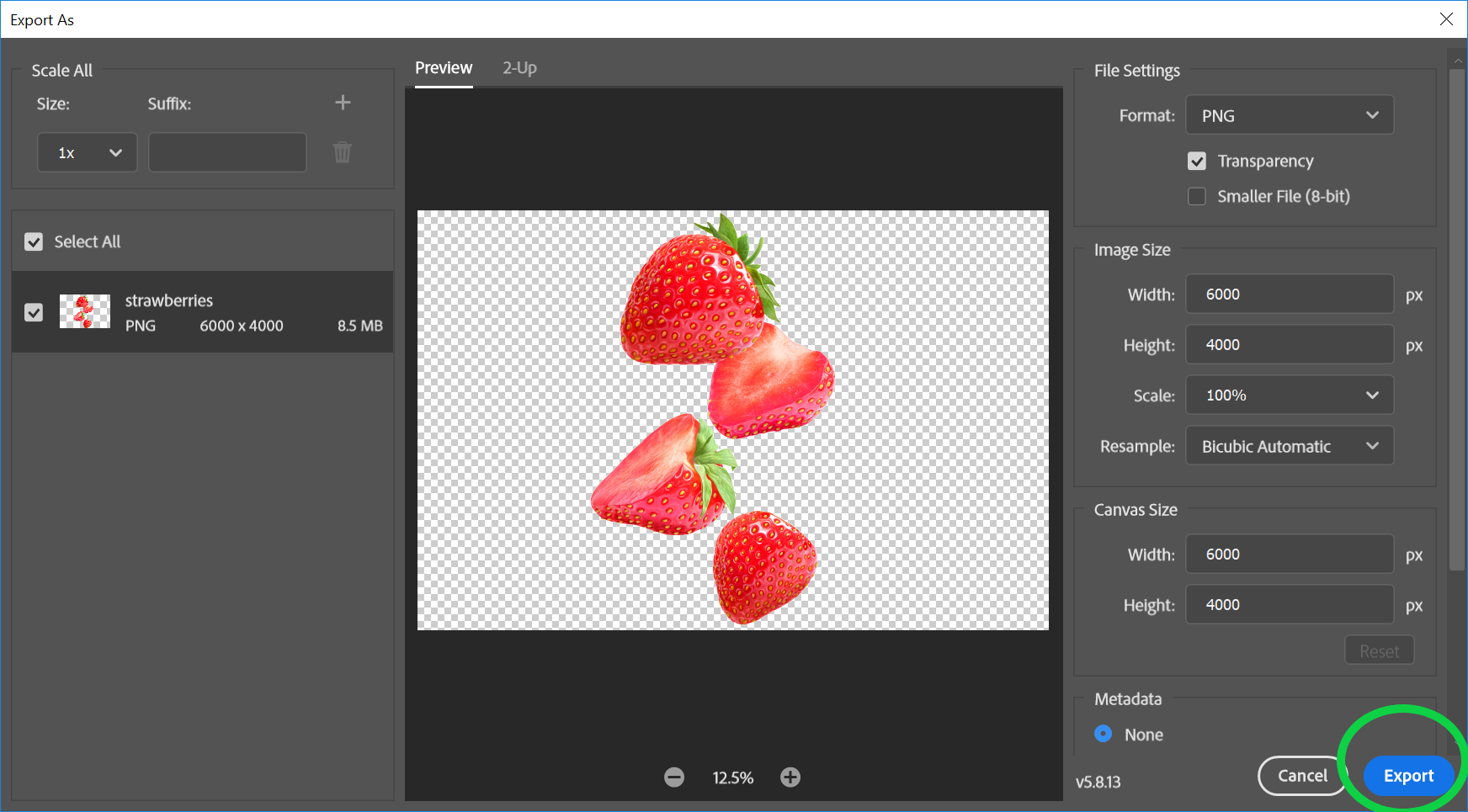The image size is (1468, 812).
Task: Delete the scale entry with trash icon
Action: (x=343, y=152)
